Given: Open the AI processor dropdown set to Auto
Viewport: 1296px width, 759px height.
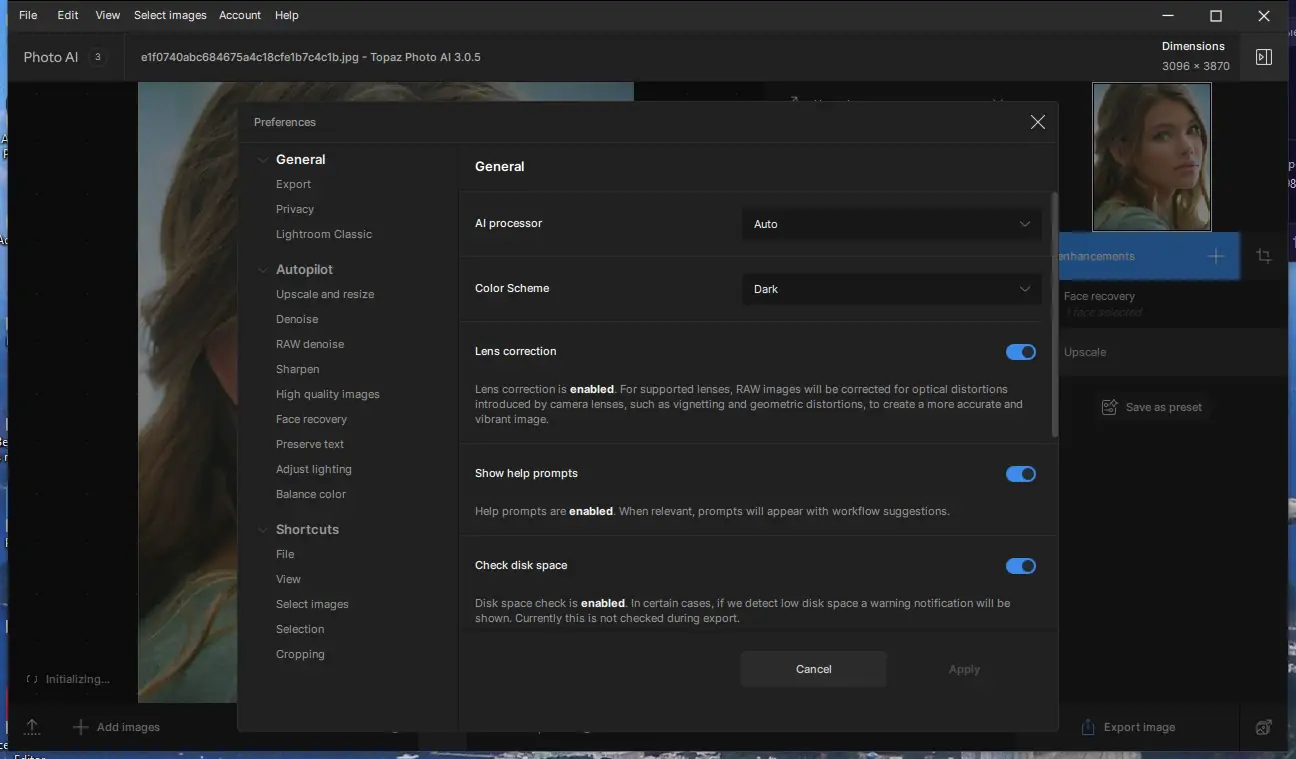Looking at the screenshot, I should pyautogui.click(x=891, y=224).
